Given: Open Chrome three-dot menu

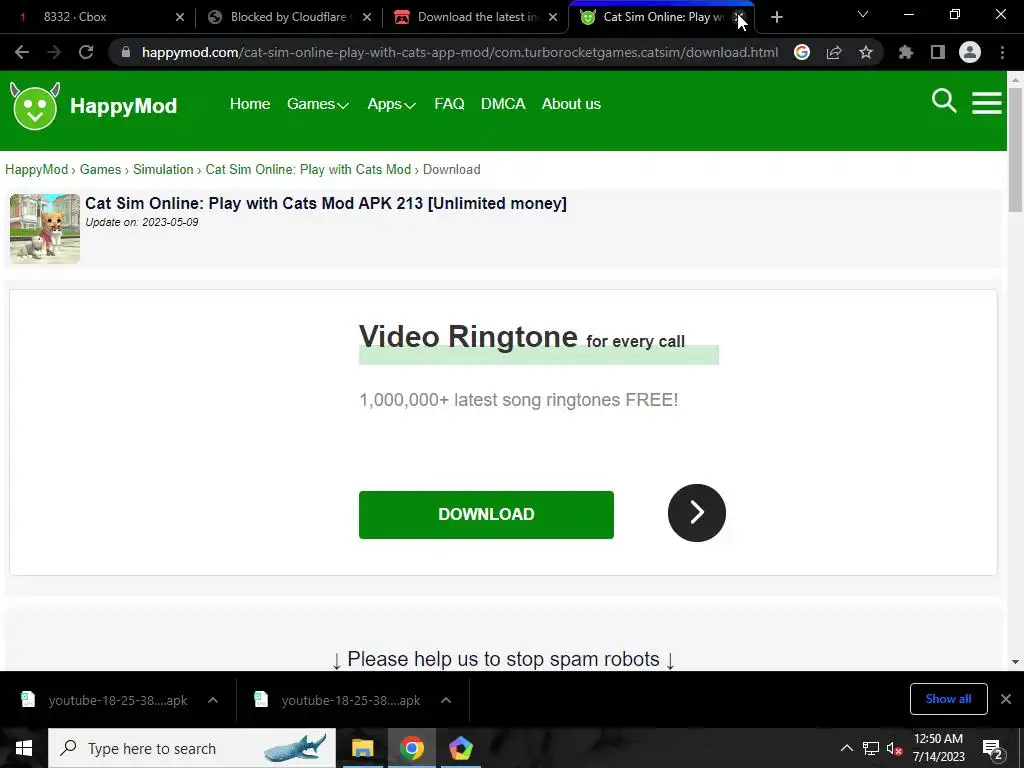Looking at the screenshot, I should pyautogui.click(x=1002, y=52).
